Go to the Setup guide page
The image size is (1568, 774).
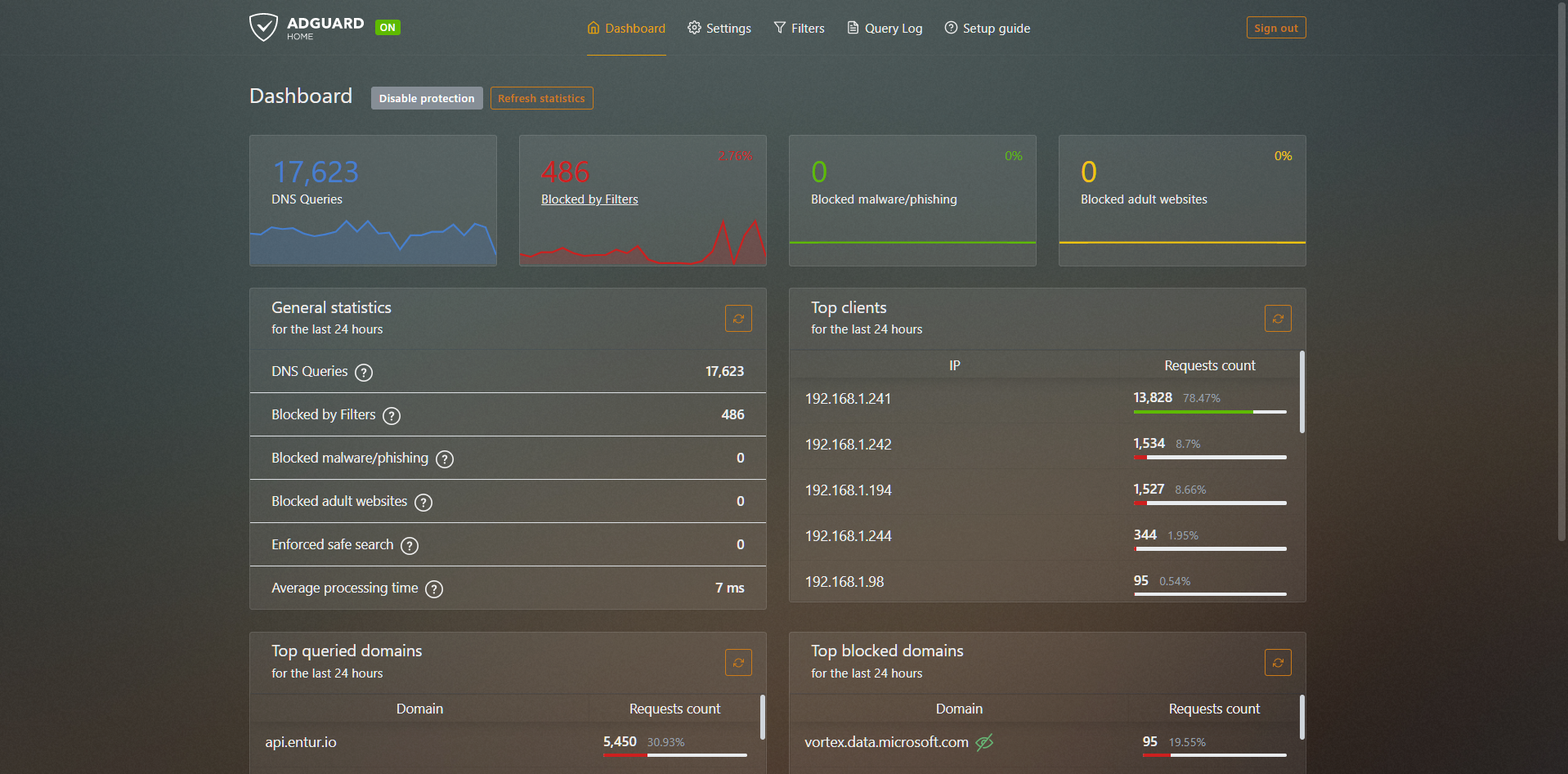click(987, 29)
